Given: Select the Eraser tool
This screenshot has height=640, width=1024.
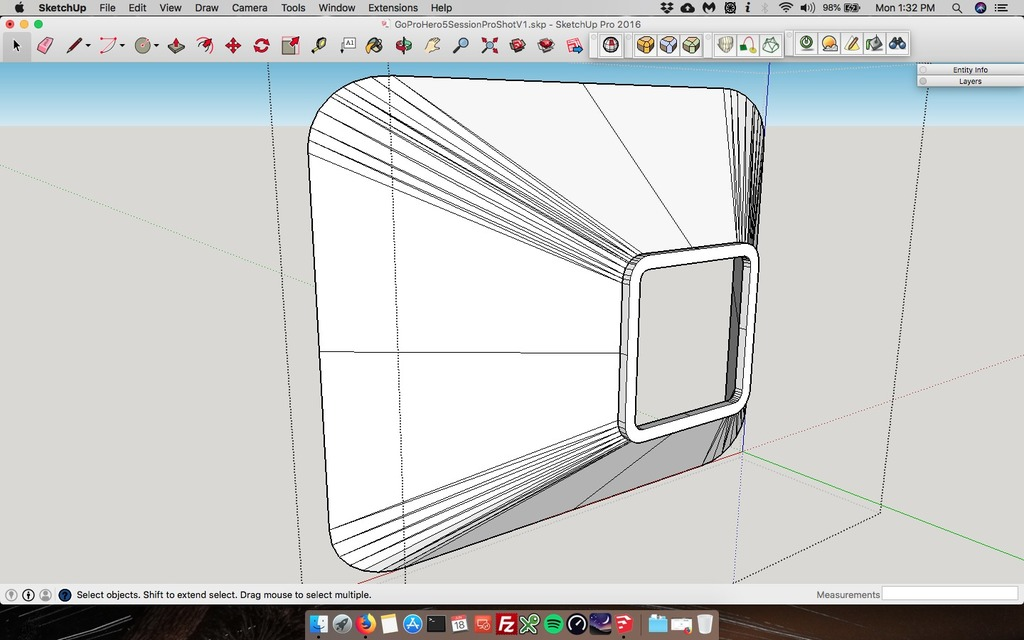Looking at the screenshot, I should point(45,45).
